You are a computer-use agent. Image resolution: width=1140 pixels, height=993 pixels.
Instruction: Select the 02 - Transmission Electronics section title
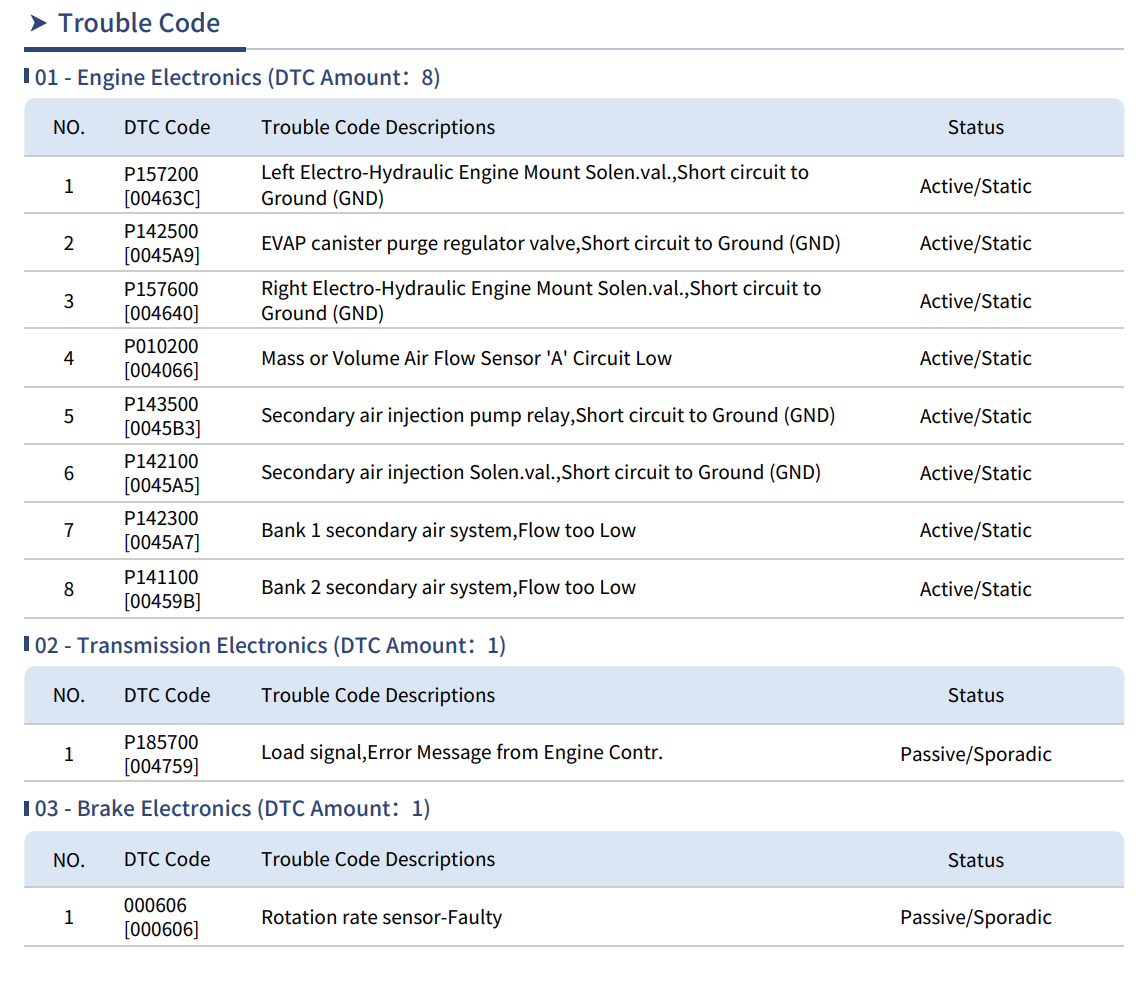point(270,646)
